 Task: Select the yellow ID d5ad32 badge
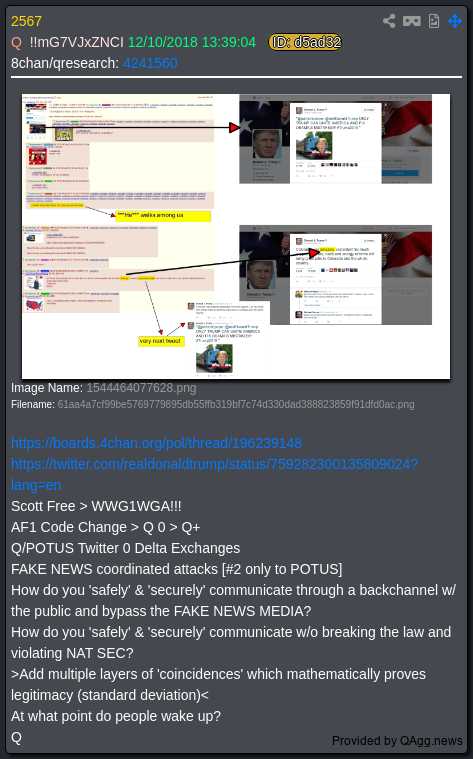click(305, 42)
